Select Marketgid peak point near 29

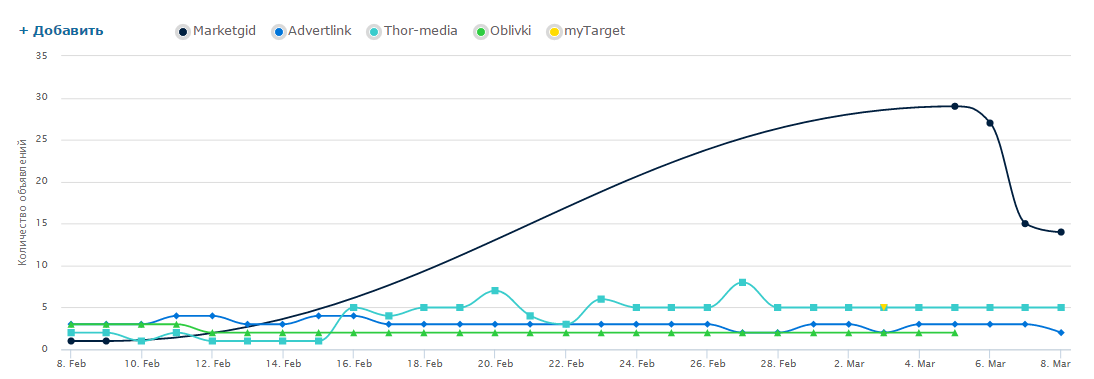954,106
